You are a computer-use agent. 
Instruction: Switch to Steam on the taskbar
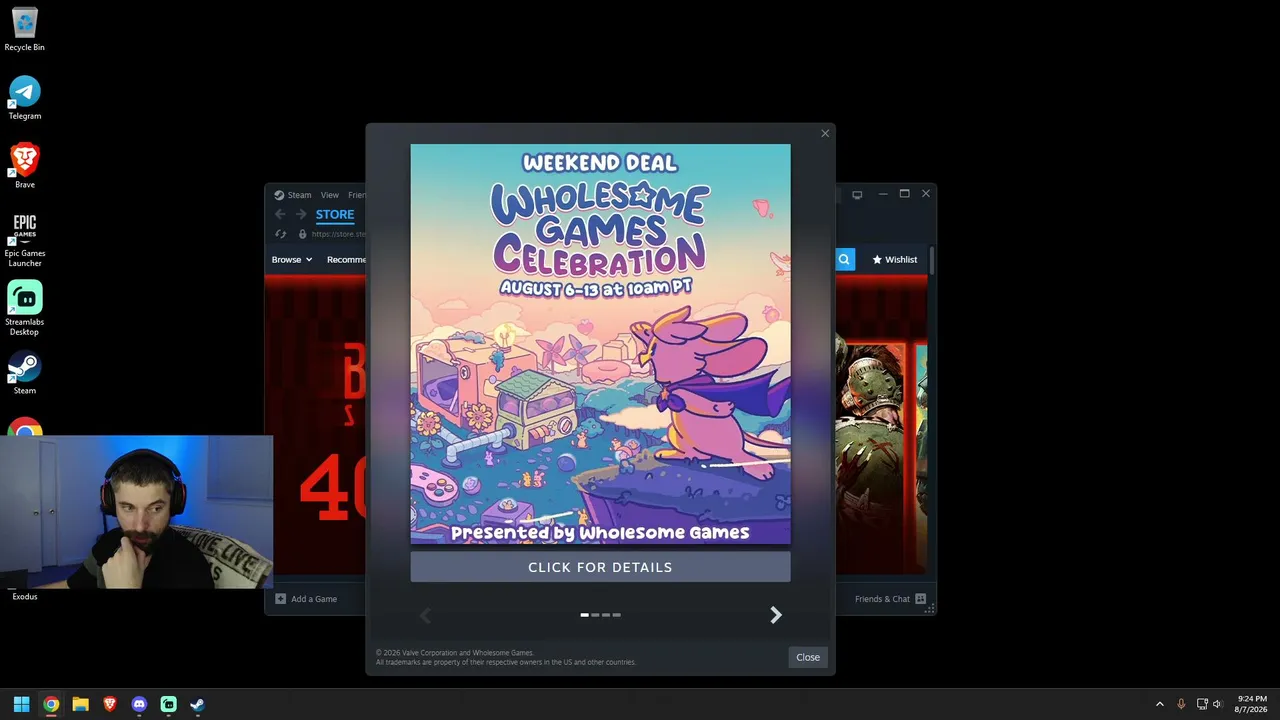(198, 704)
